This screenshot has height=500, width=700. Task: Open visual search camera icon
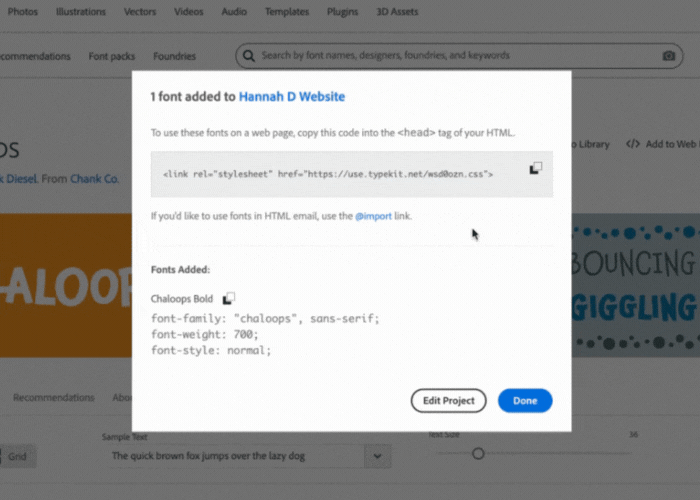[668, 56]
